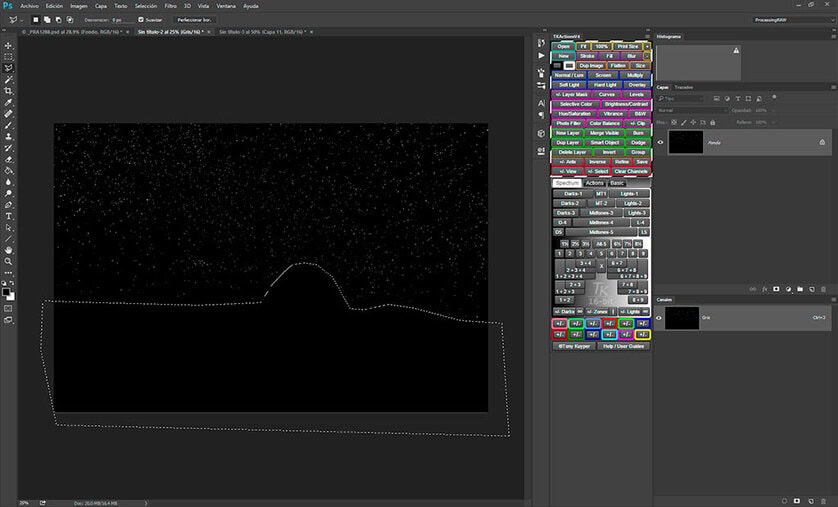Open the layer blend mode dropdown
The width and height of the screenshot is (838, 507).
(692, 111)
